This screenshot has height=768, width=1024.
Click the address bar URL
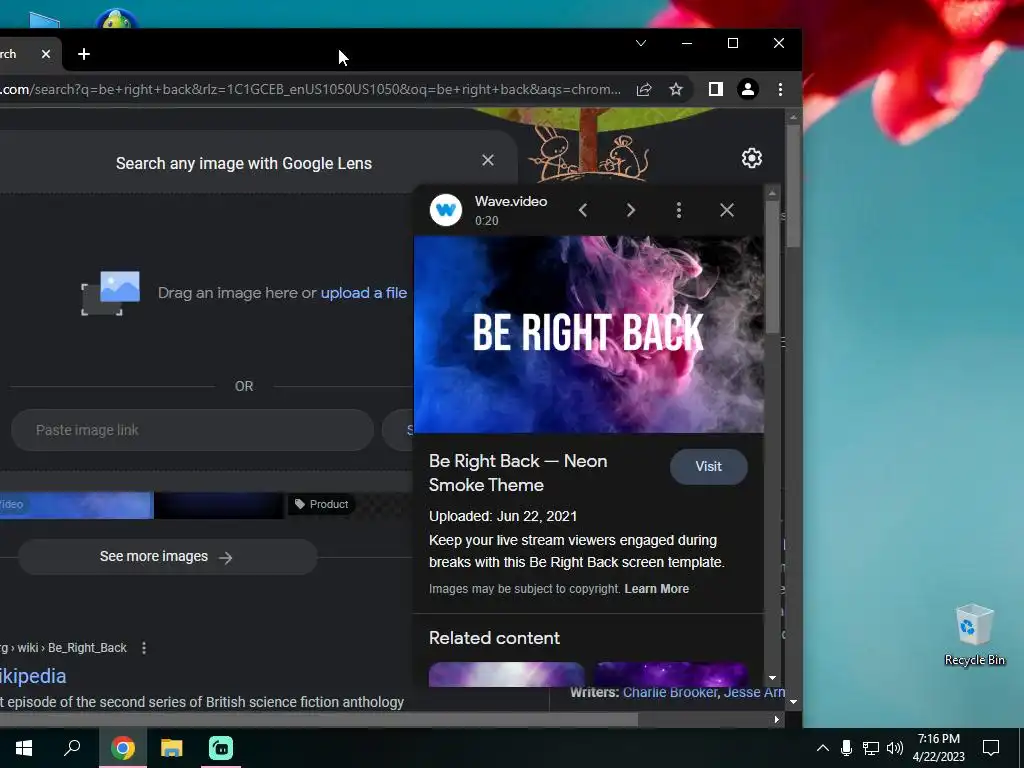[310, 89]
